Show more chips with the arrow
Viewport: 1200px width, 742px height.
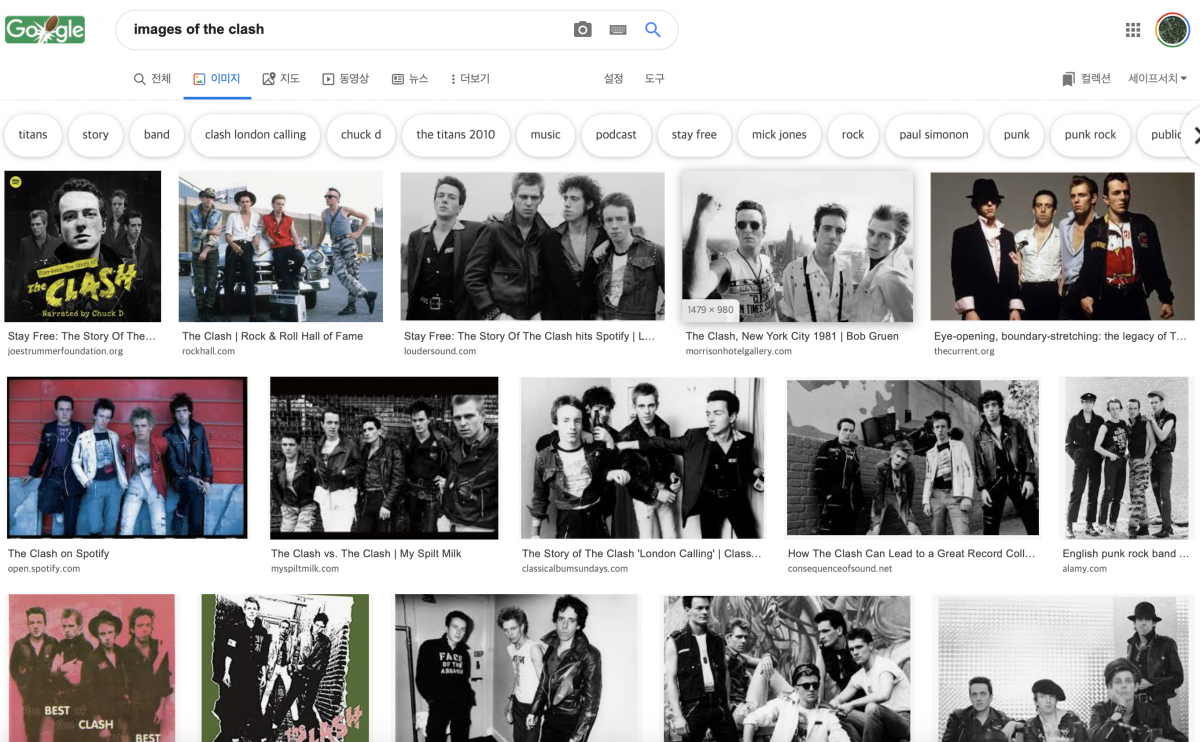click(1193, 135)
